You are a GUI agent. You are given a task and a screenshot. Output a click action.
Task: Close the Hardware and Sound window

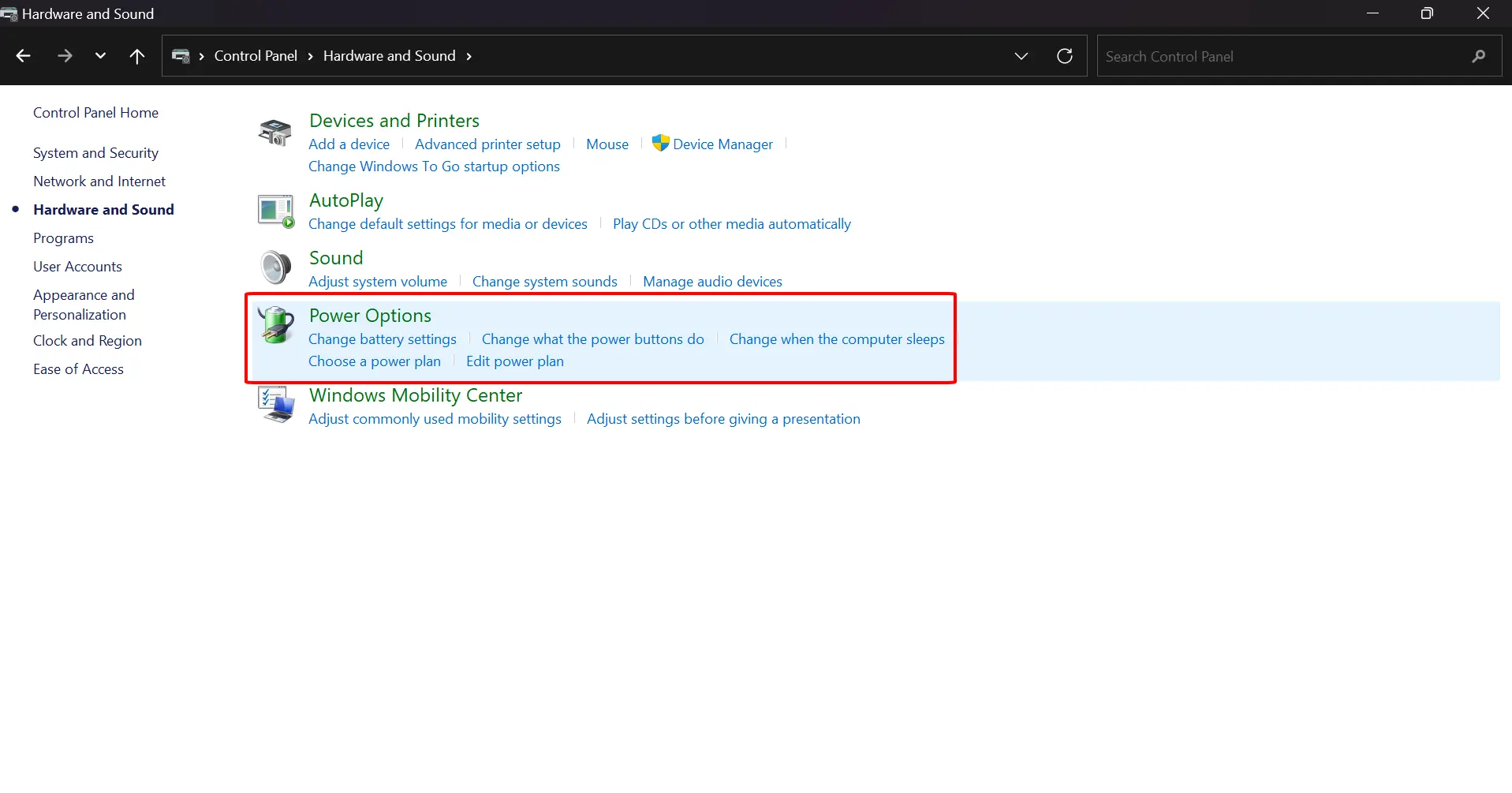tap(1483, 13)
